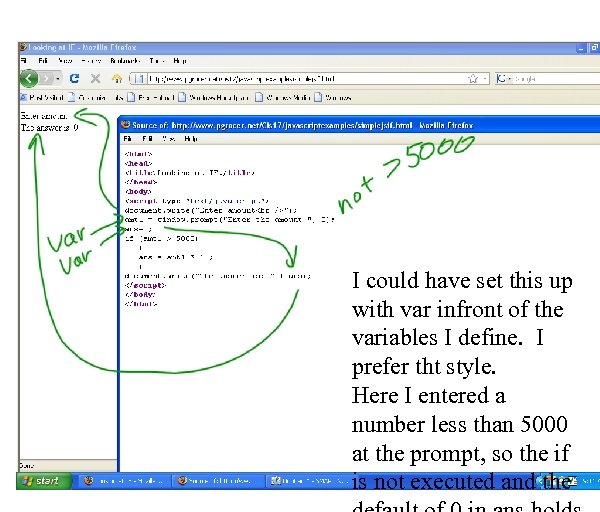Switch to first Firefox taskbar button

click(x=123, y=481)
